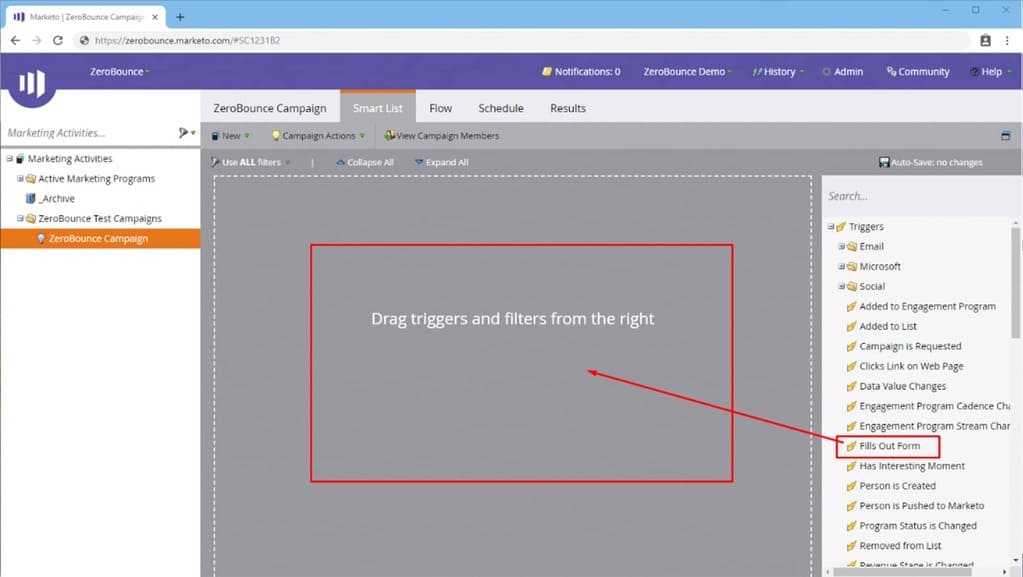
Task: Click the triggers panel horizontal scrollbar
Action: coord(902,572)
